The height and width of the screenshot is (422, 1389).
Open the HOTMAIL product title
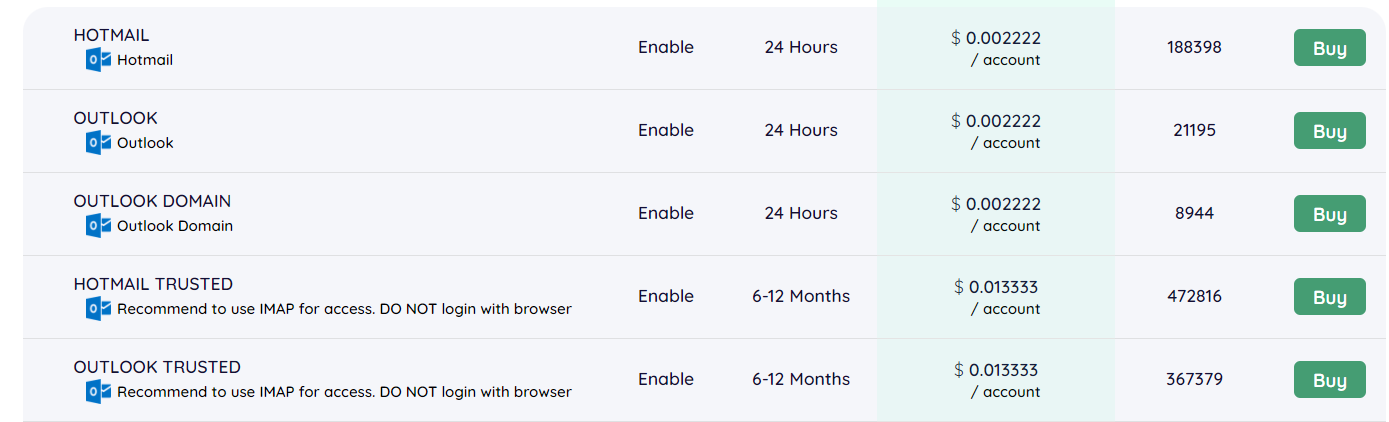pos(111,35)
